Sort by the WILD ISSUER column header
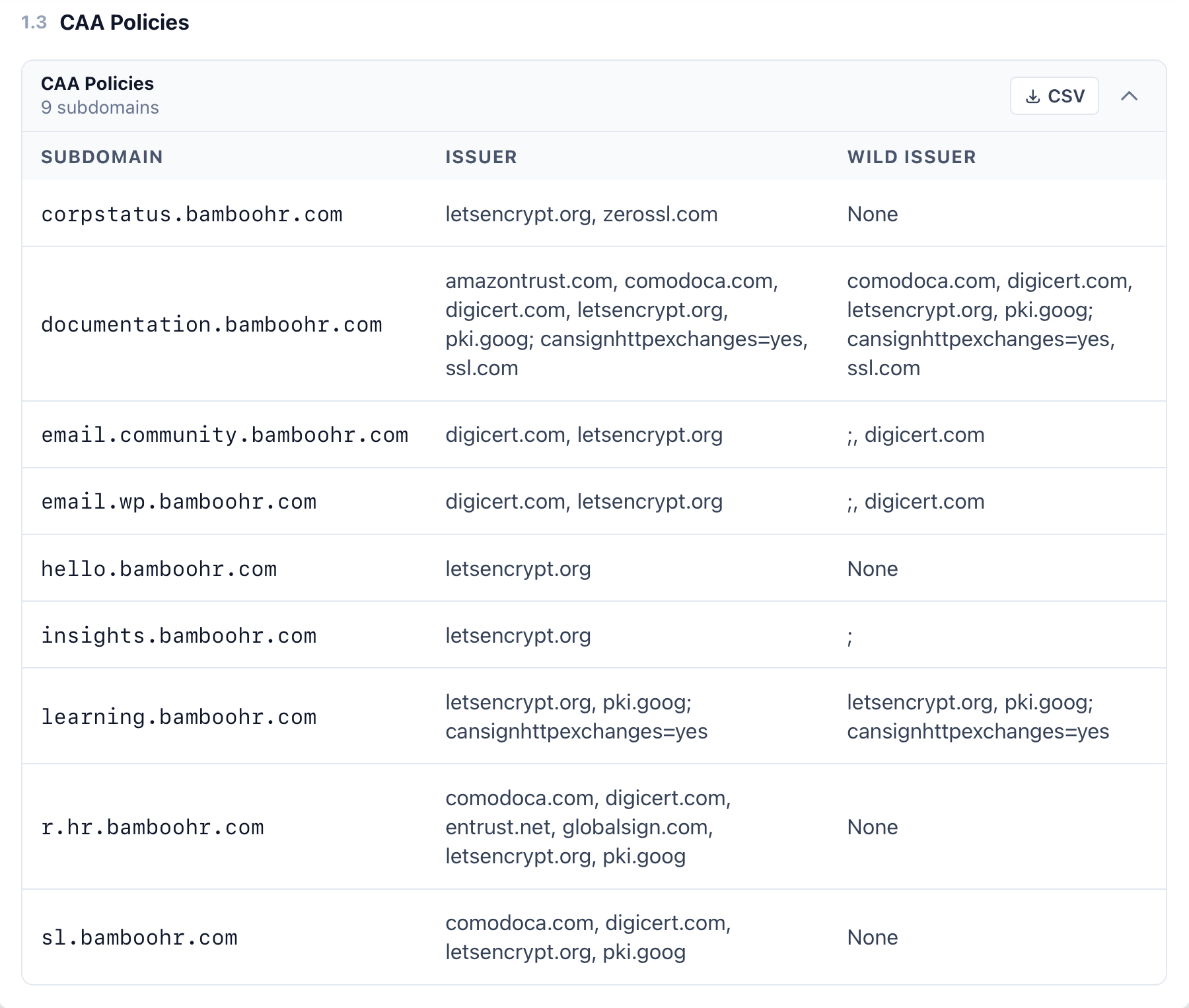1189x1008 pixels. click(x=912, y=157)
